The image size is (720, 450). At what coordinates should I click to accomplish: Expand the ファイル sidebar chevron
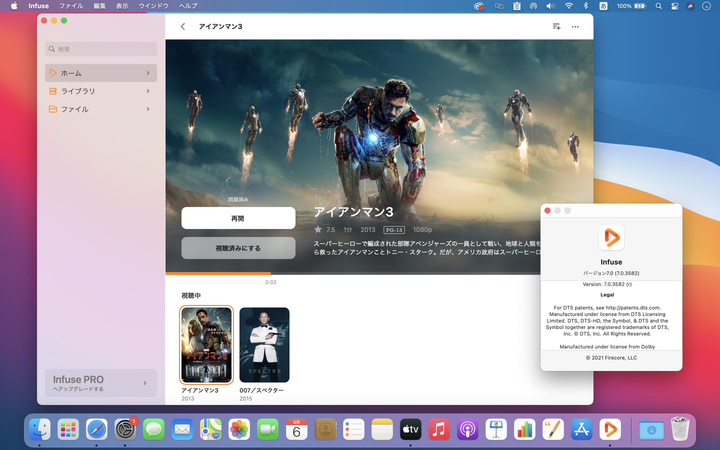coord(148,109)
